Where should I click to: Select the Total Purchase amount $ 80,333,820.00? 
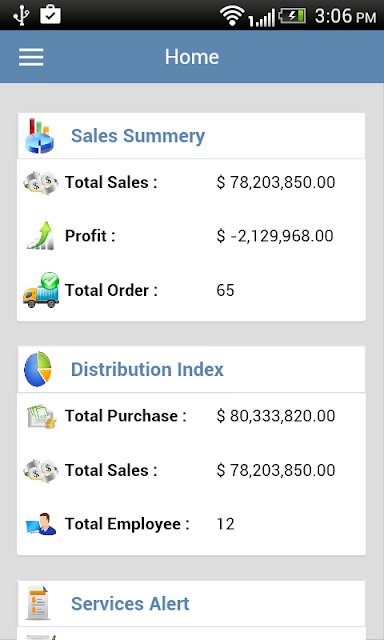tap(276, 416)
